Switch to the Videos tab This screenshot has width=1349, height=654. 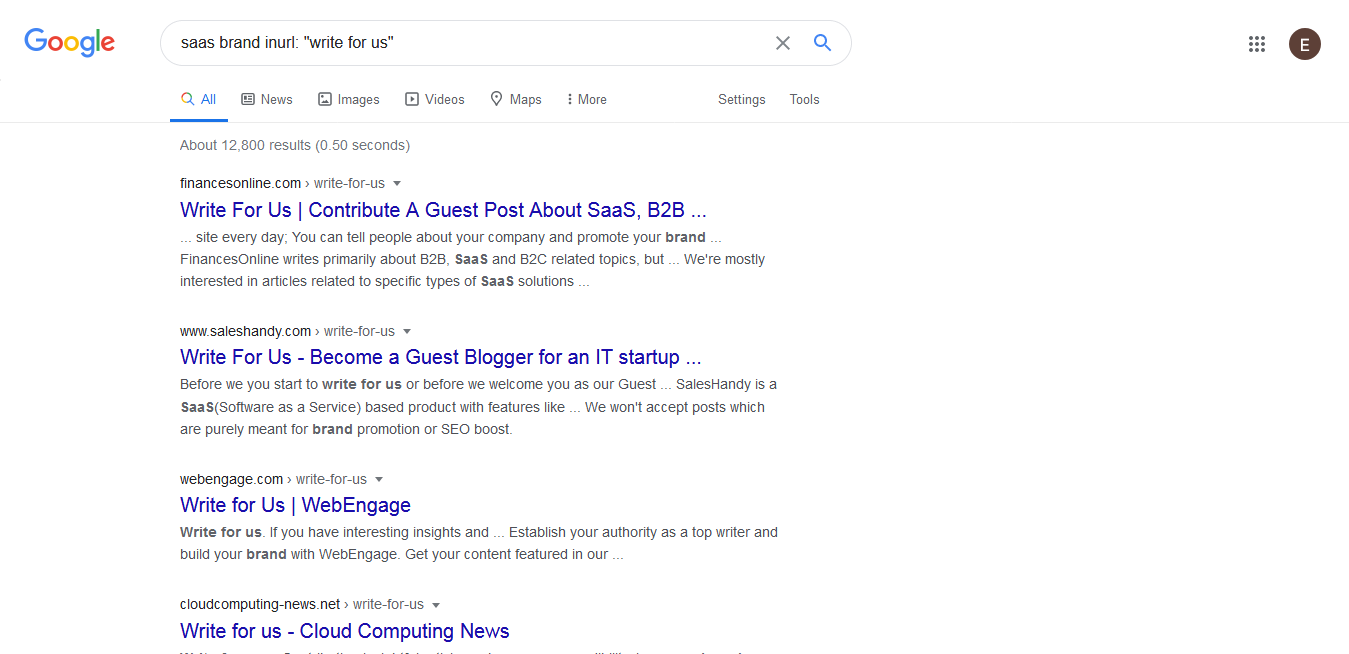click(435, 99)
